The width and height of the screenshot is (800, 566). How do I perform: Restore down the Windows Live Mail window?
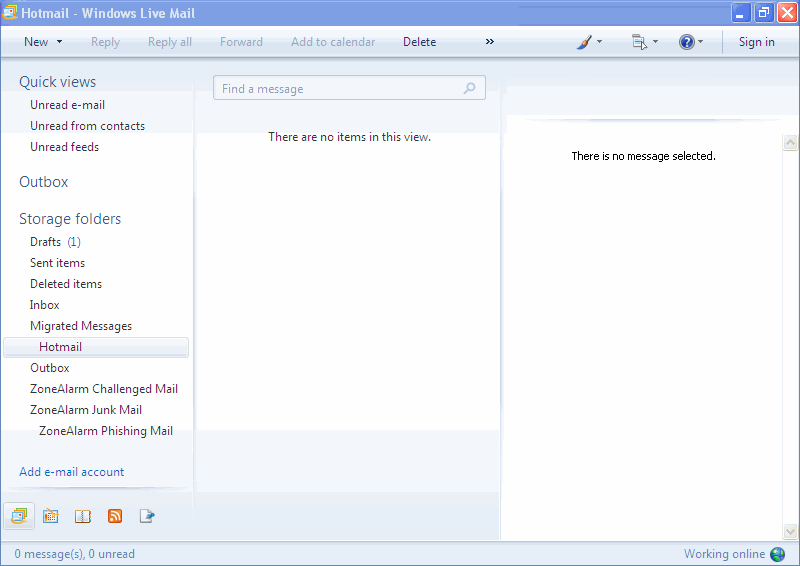click(x=764, y=13)
